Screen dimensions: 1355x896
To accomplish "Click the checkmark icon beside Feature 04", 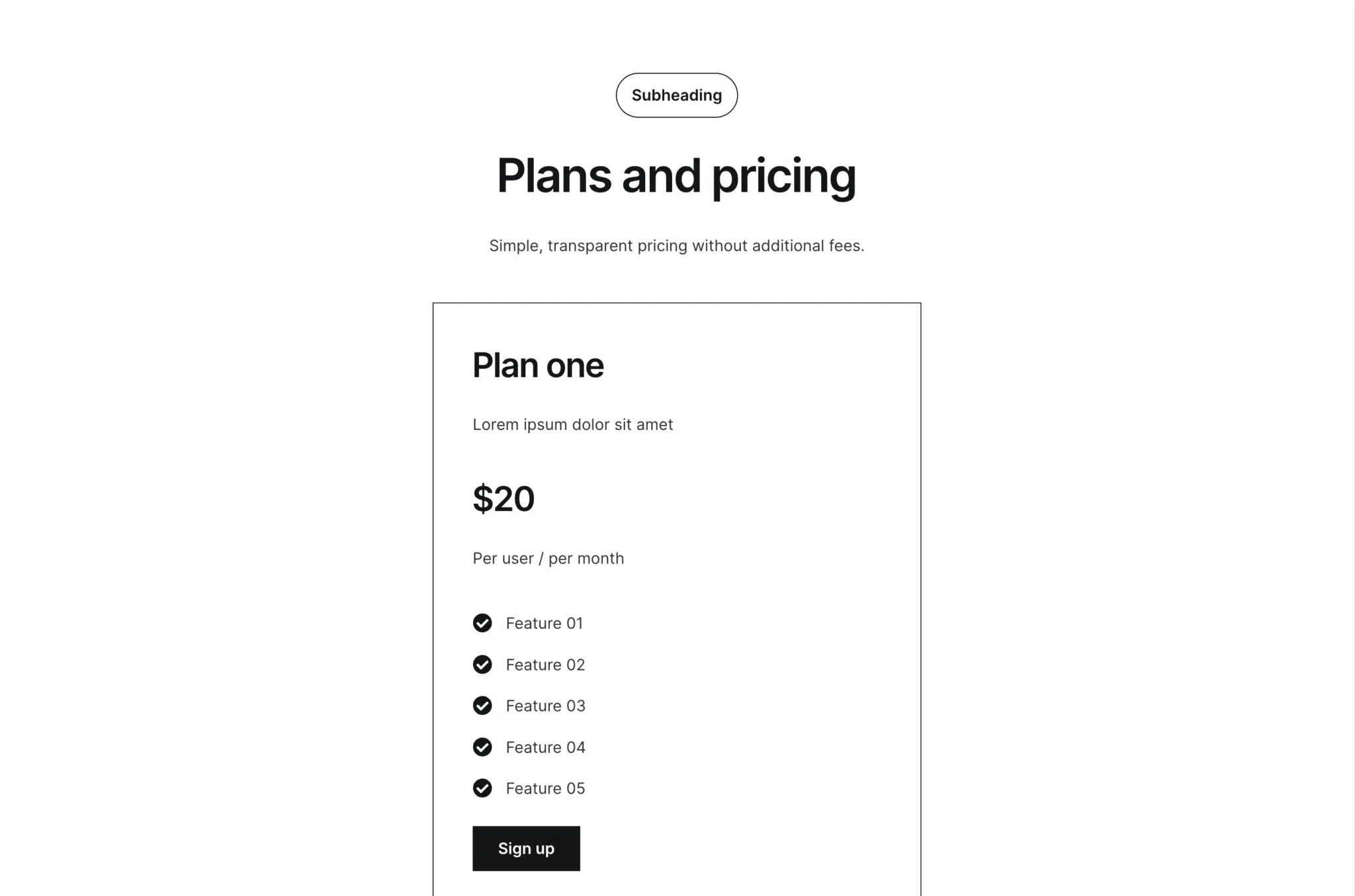I will click(482, 747).
